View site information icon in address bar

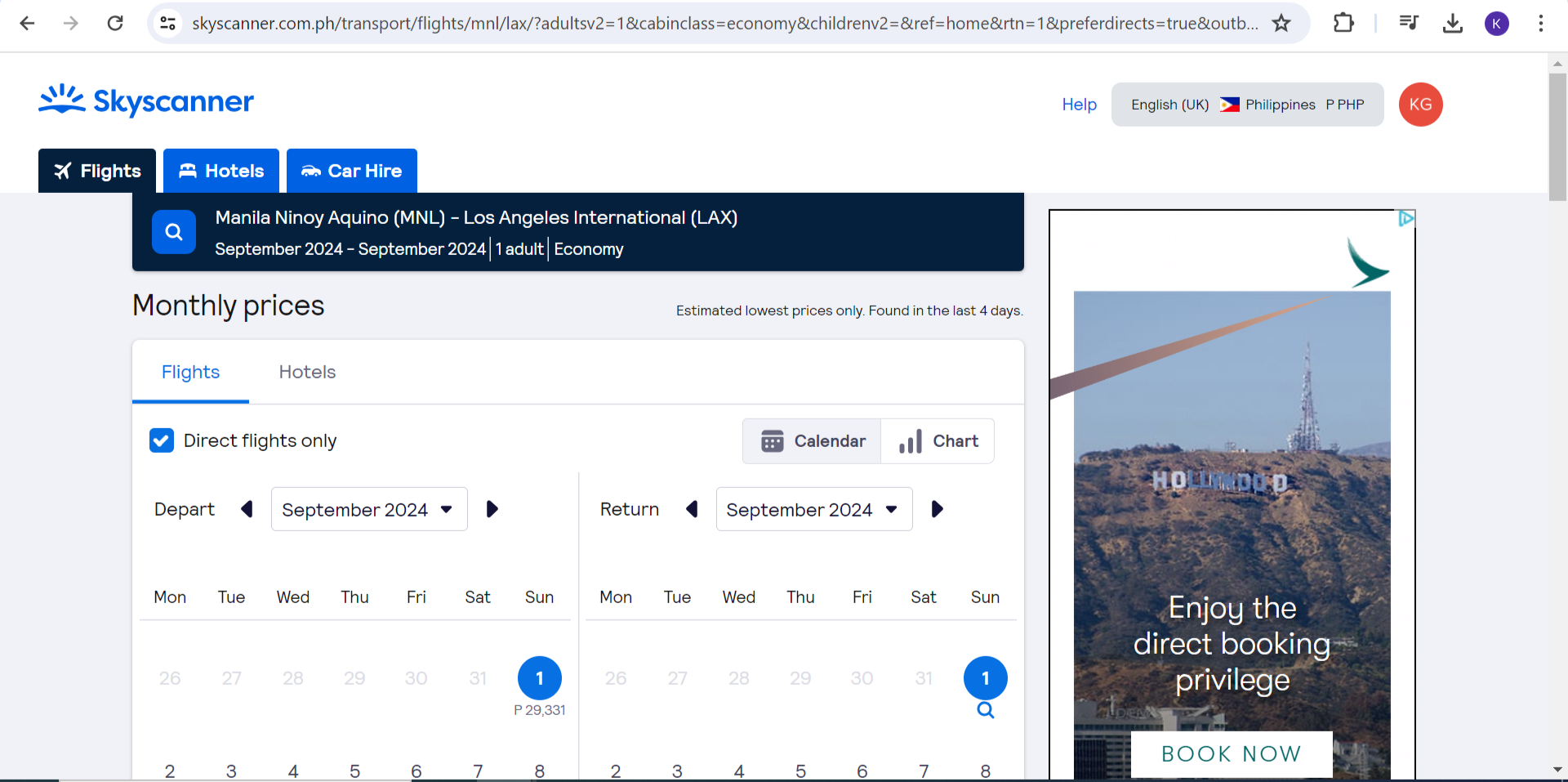[x=168, y=23]
